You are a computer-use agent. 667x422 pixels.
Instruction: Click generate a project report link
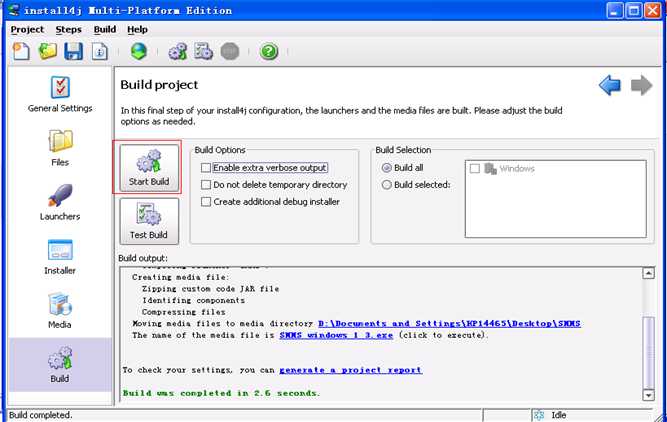351,370
